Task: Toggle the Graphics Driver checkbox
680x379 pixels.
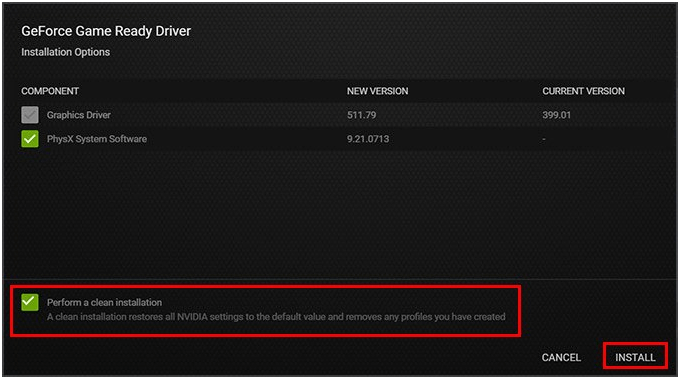Action: coord(30,115)
